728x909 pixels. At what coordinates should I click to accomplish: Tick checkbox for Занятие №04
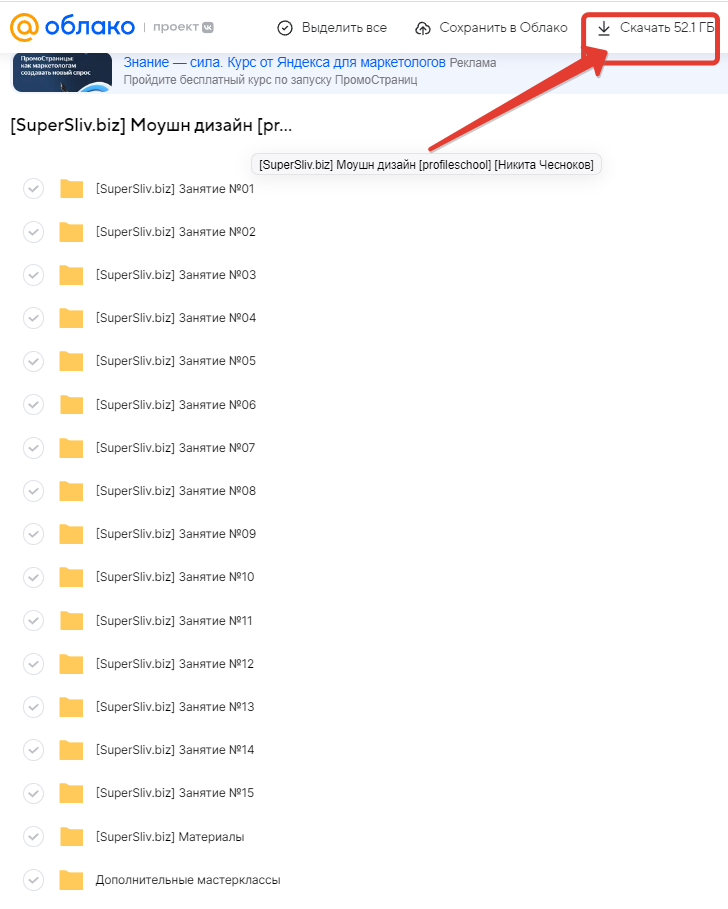click(34, 318)
